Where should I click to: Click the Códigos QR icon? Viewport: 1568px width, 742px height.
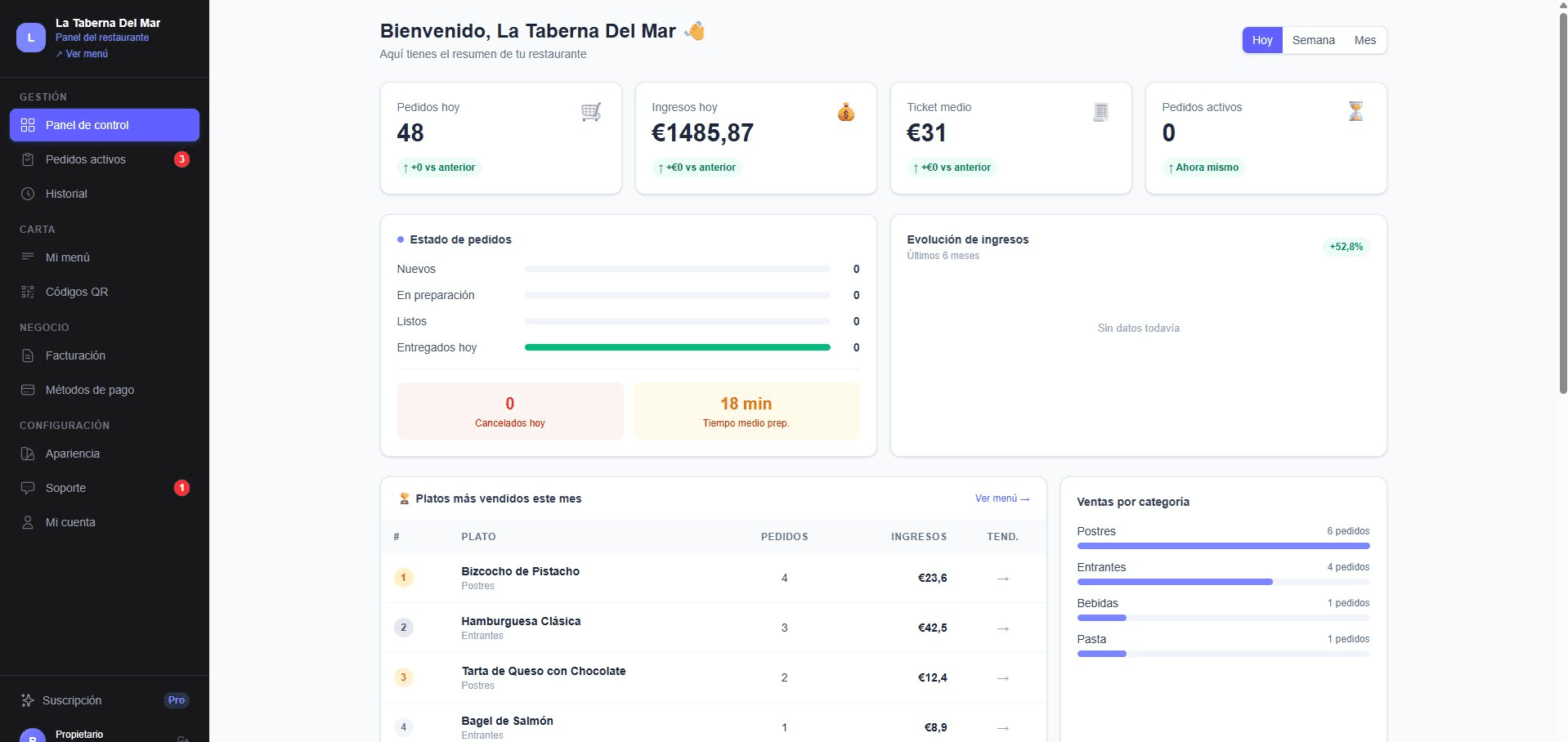[28, 292]
